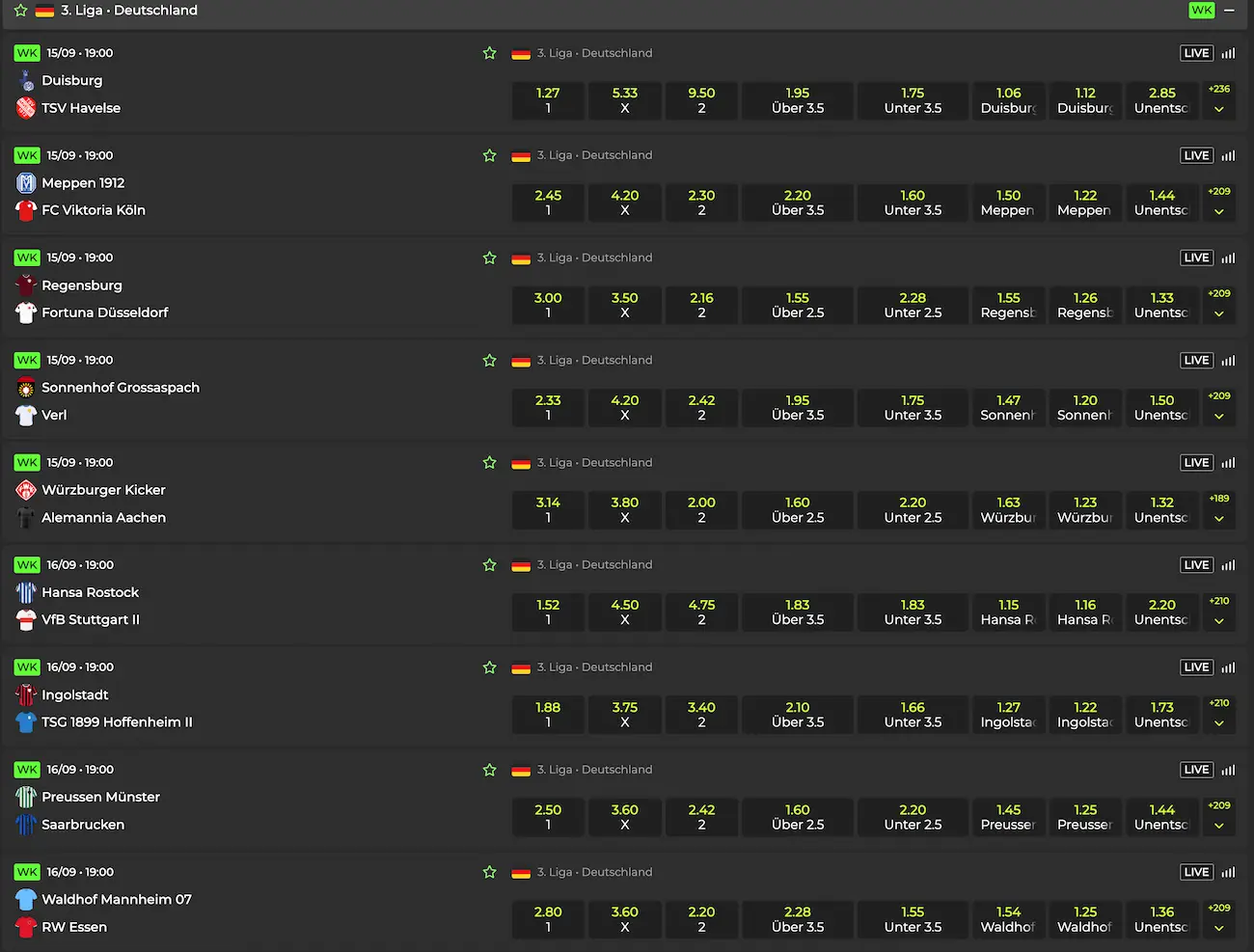Open statistics icon for Ingolstadt match
This screenshot has width=1254, height=952.
pos(1228,667)
